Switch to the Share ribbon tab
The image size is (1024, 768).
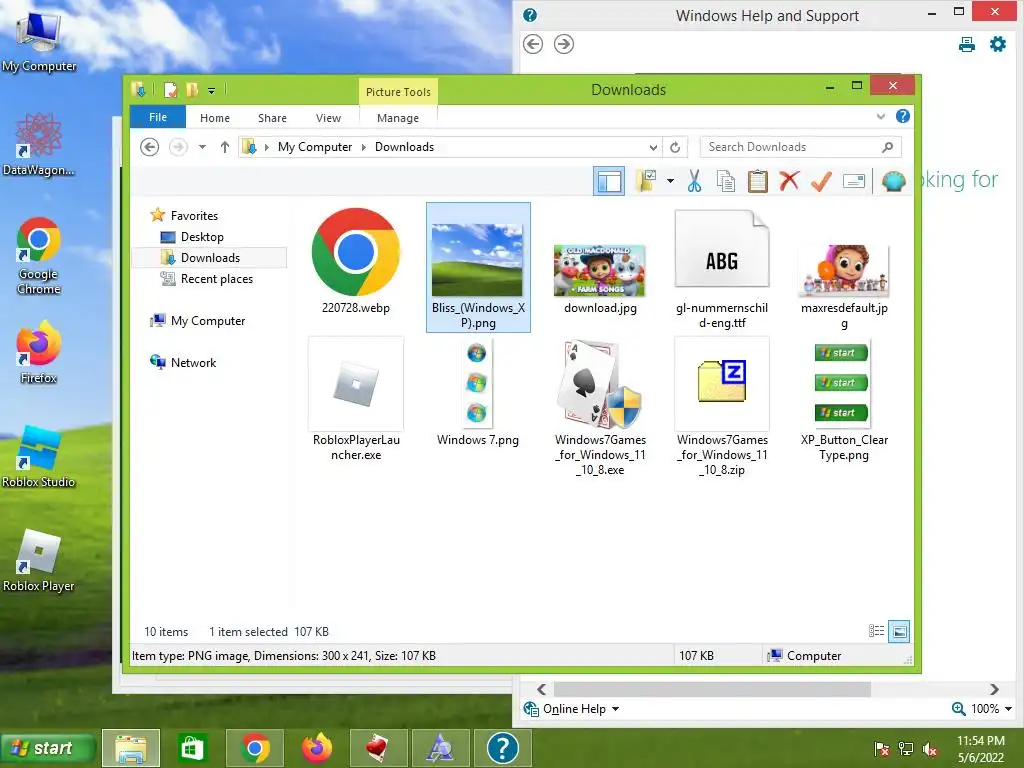pyautogui.click(x=272, y=118)
